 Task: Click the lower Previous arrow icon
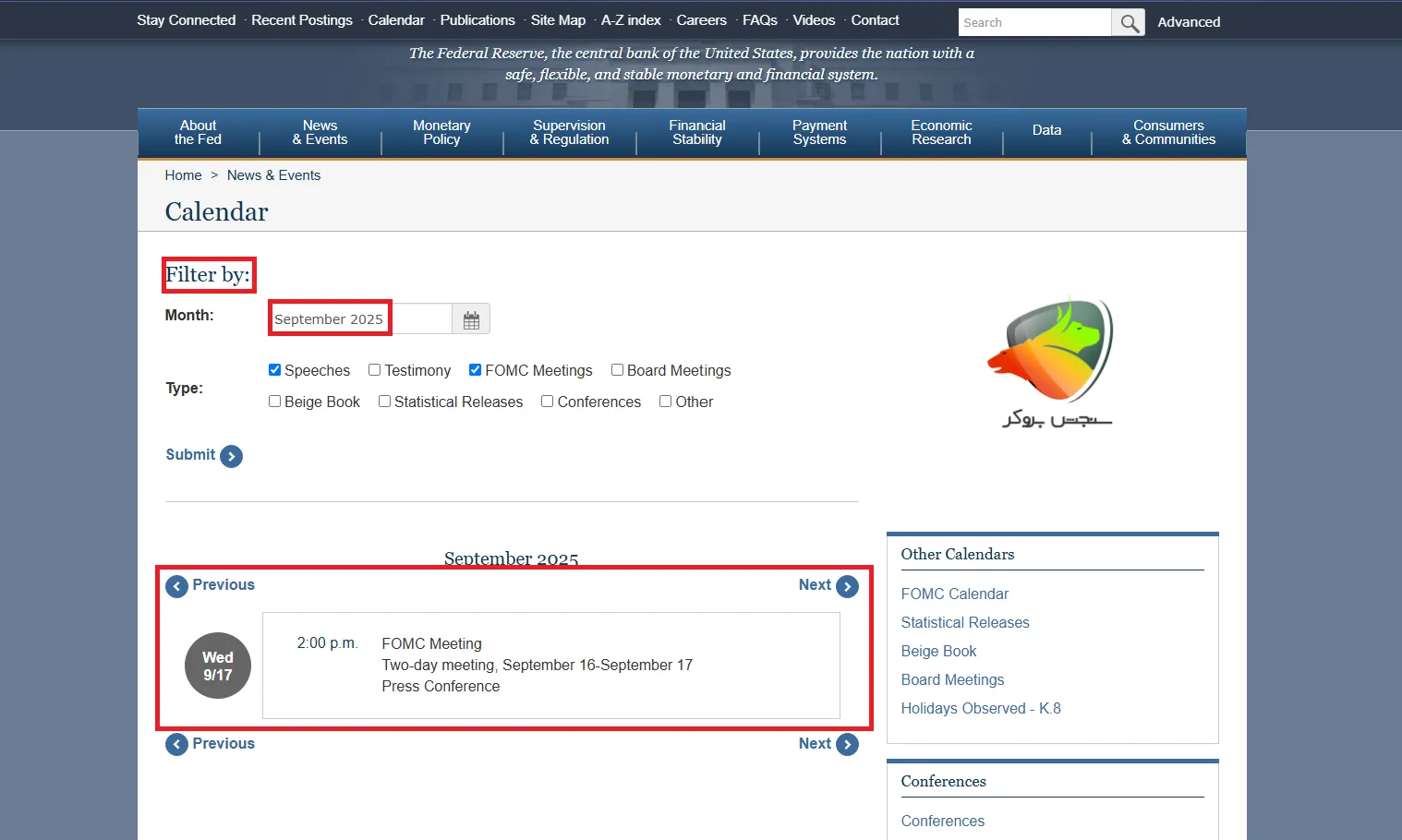click(176, 745)
